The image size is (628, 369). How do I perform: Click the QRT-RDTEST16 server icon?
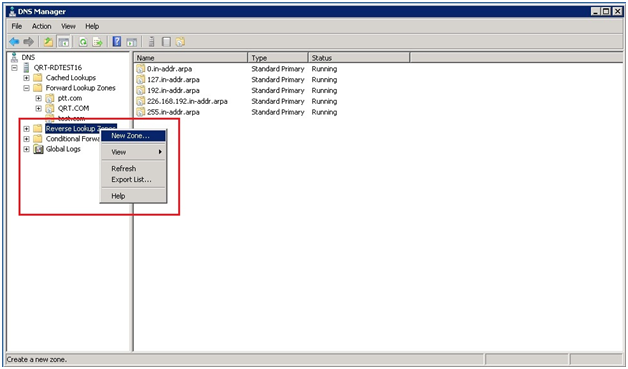tap(27, 68)
